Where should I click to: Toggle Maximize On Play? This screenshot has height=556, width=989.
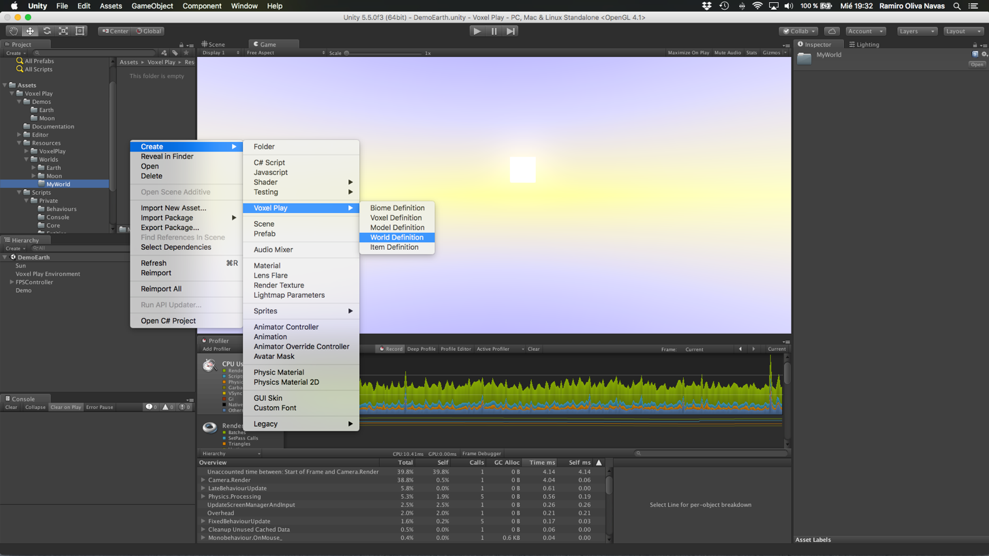coord(688,53)
